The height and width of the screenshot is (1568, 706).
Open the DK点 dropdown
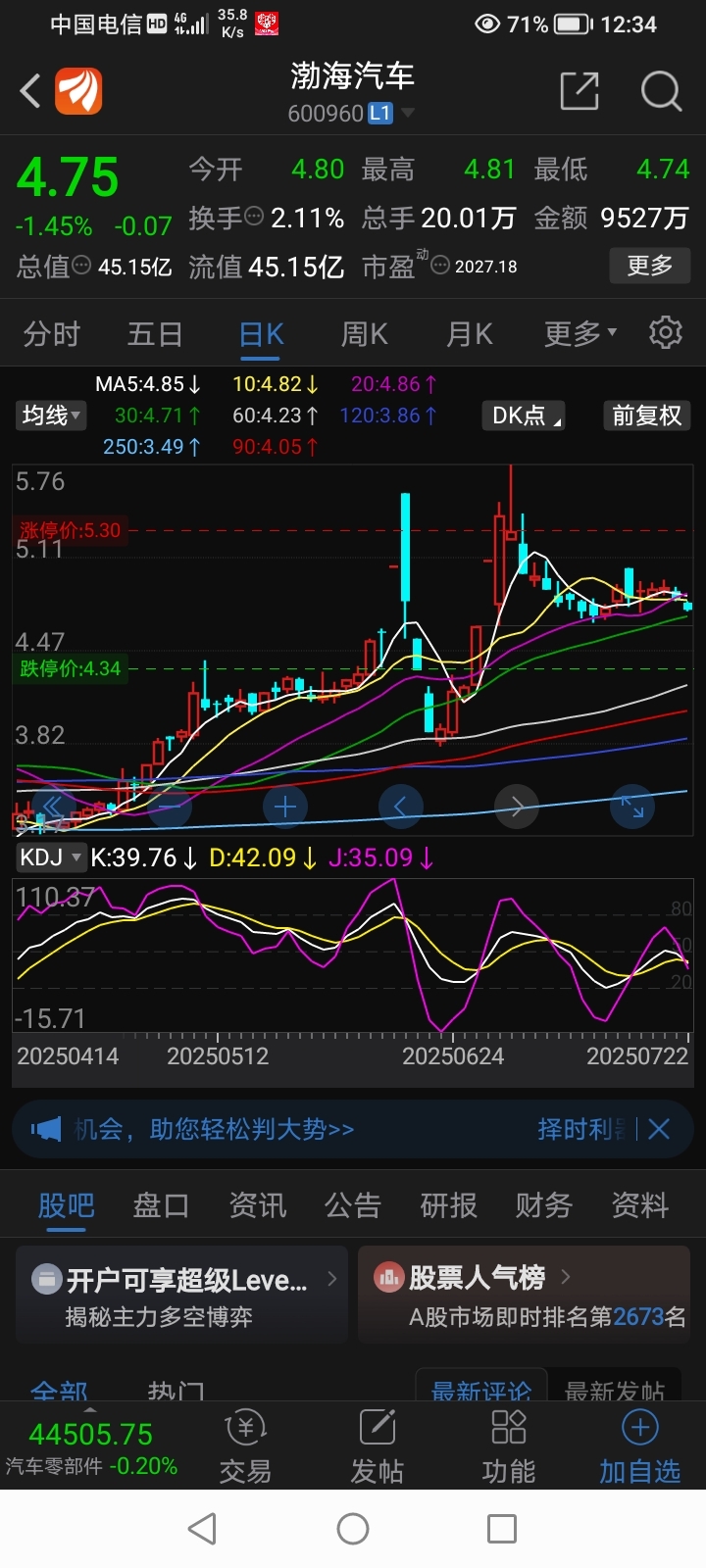pos(525,416)
